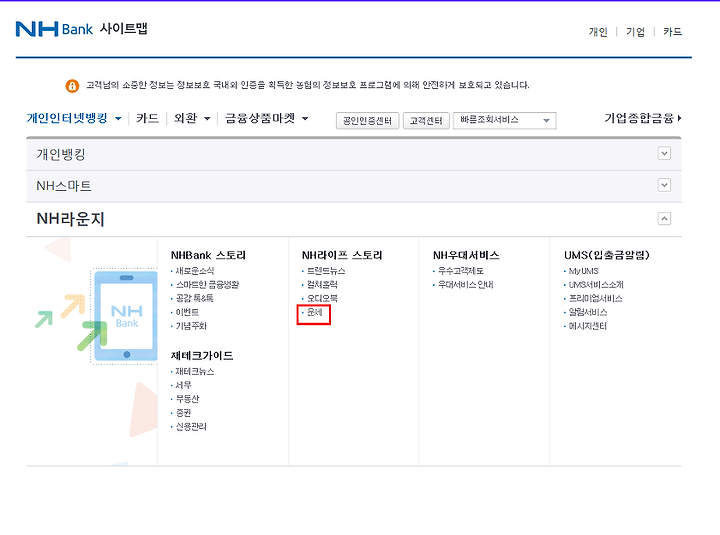720x535 pixels.
Task: Select the 기업 top link
Action: [635, 32]
